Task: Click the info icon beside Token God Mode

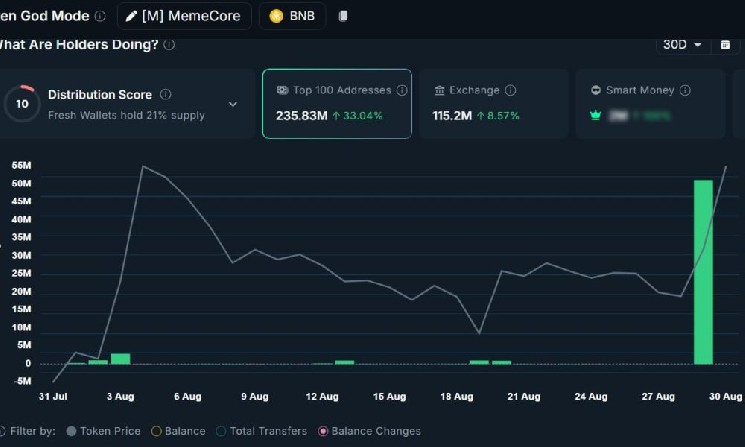Action: [100, 16]
